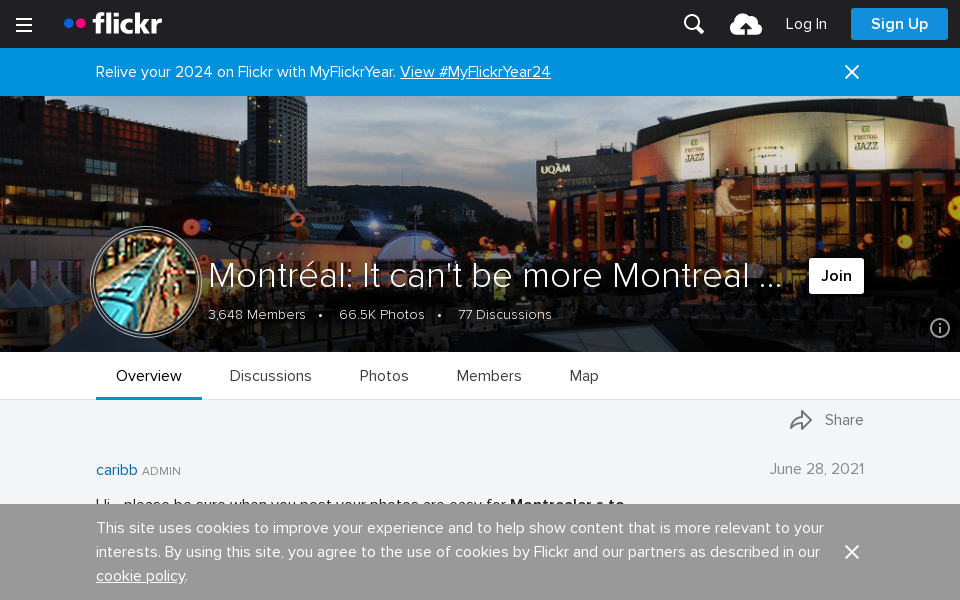Switch to the Discussions tab
The width and height of the screenshot is (960, 600).
tap(270, 376)
